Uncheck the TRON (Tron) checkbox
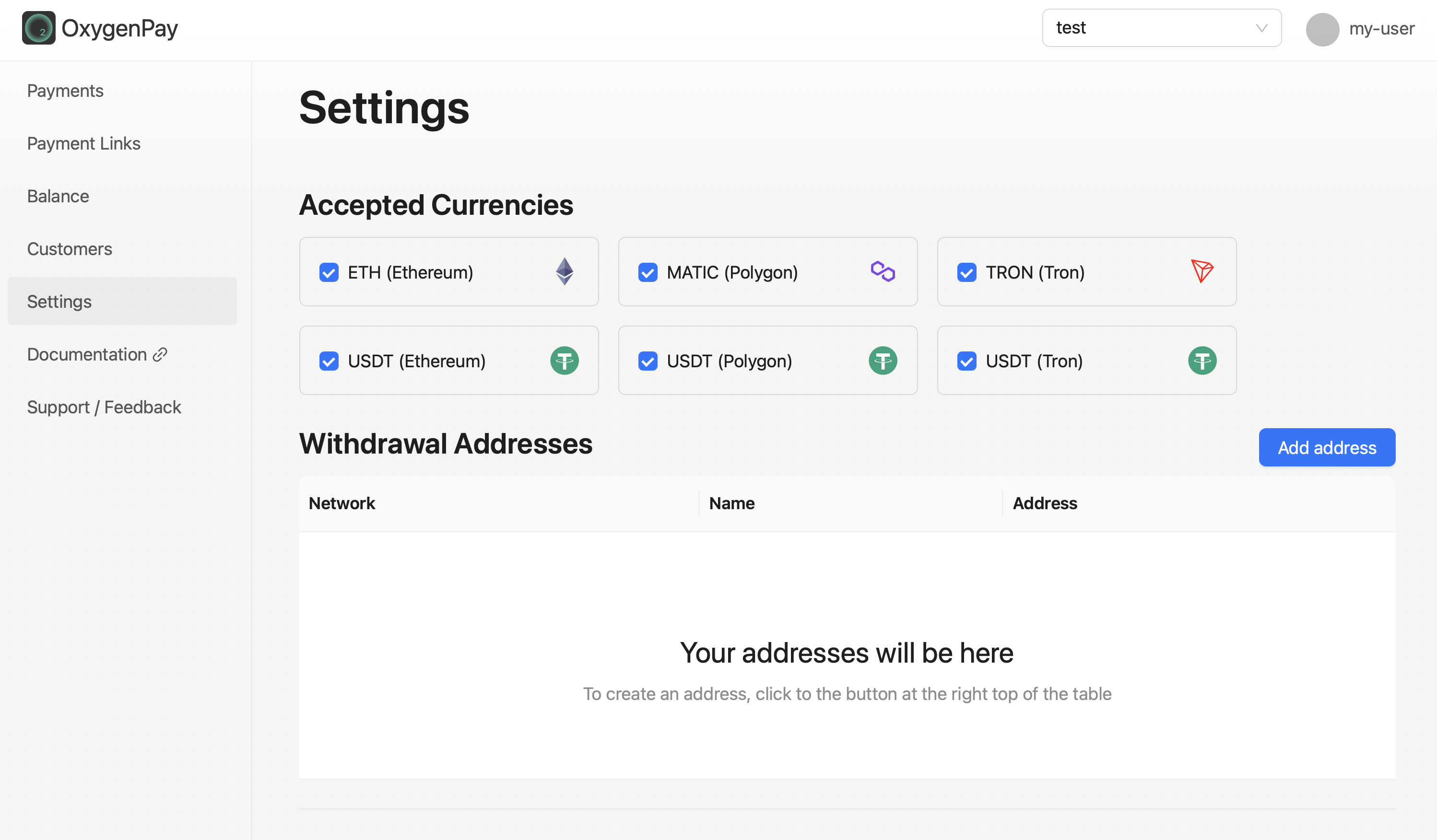The height and width of the screenshot is (840, 1437). coord(966,272)
